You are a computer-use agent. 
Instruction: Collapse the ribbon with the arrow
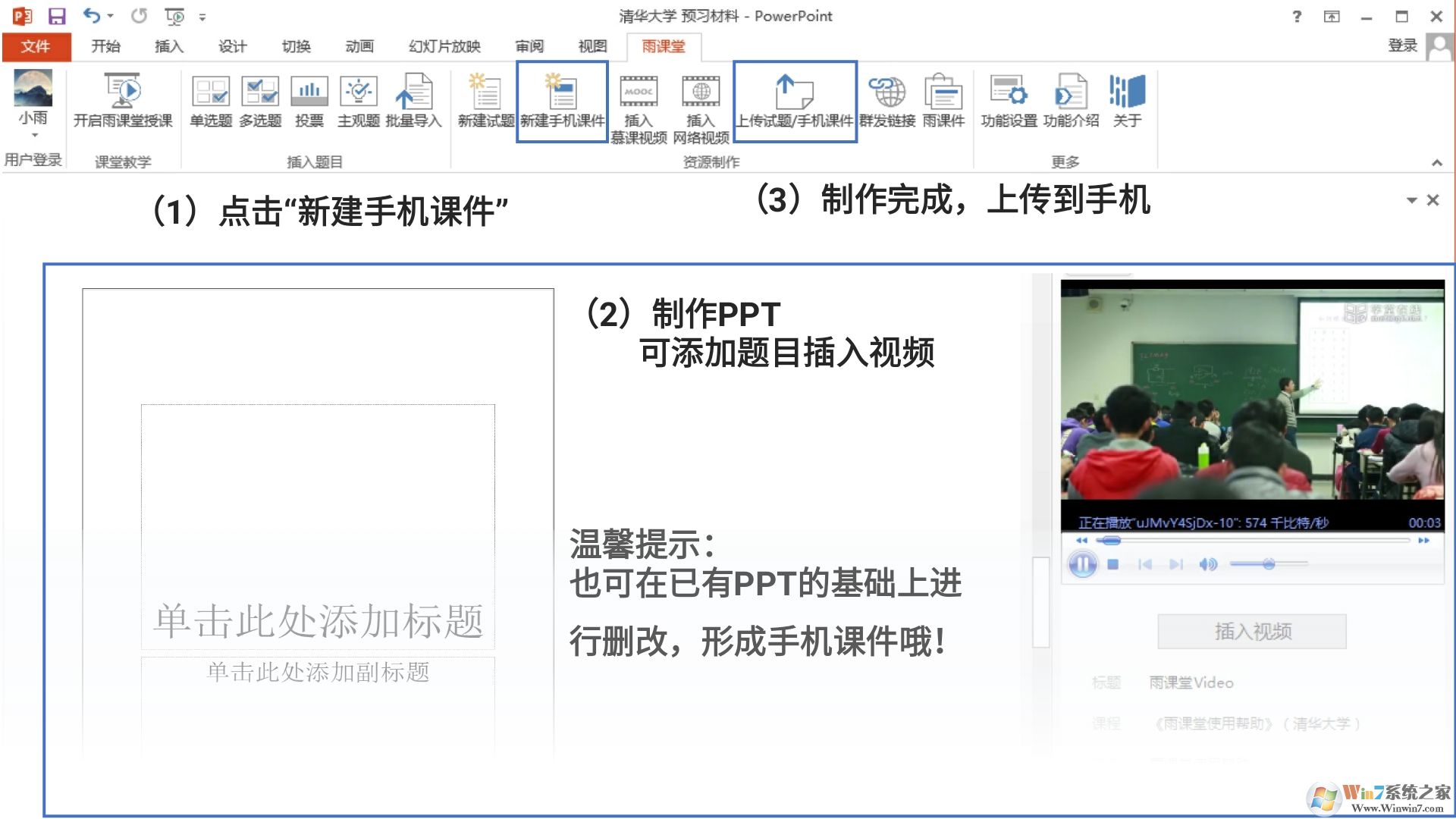pos(1436,162)
